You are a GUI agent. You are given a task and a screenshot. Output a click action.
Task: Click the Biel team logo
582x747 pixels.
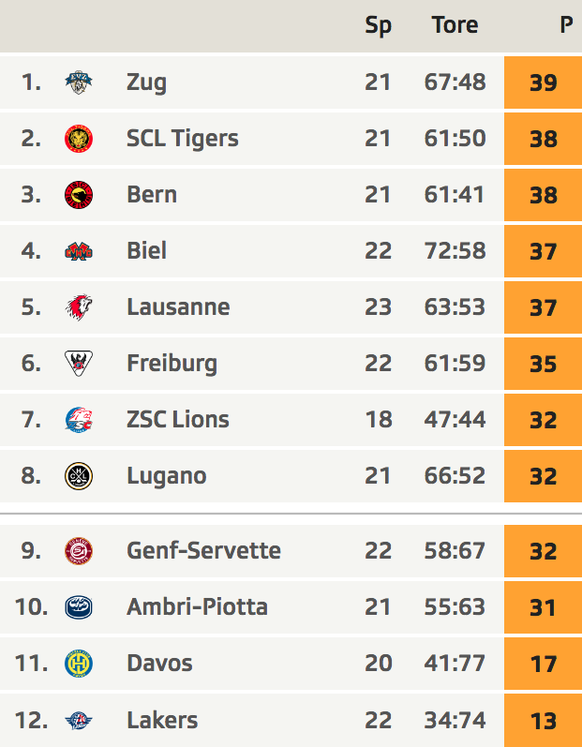[79, 251]
